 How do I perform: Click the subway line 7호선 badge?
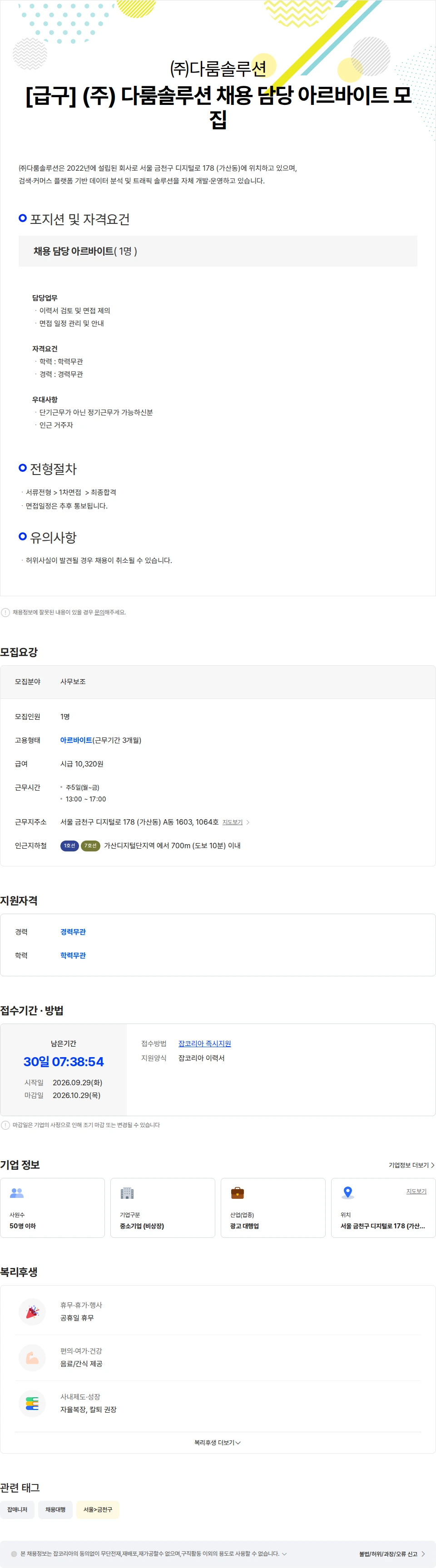pyautogui.click(x=90, y=846)
